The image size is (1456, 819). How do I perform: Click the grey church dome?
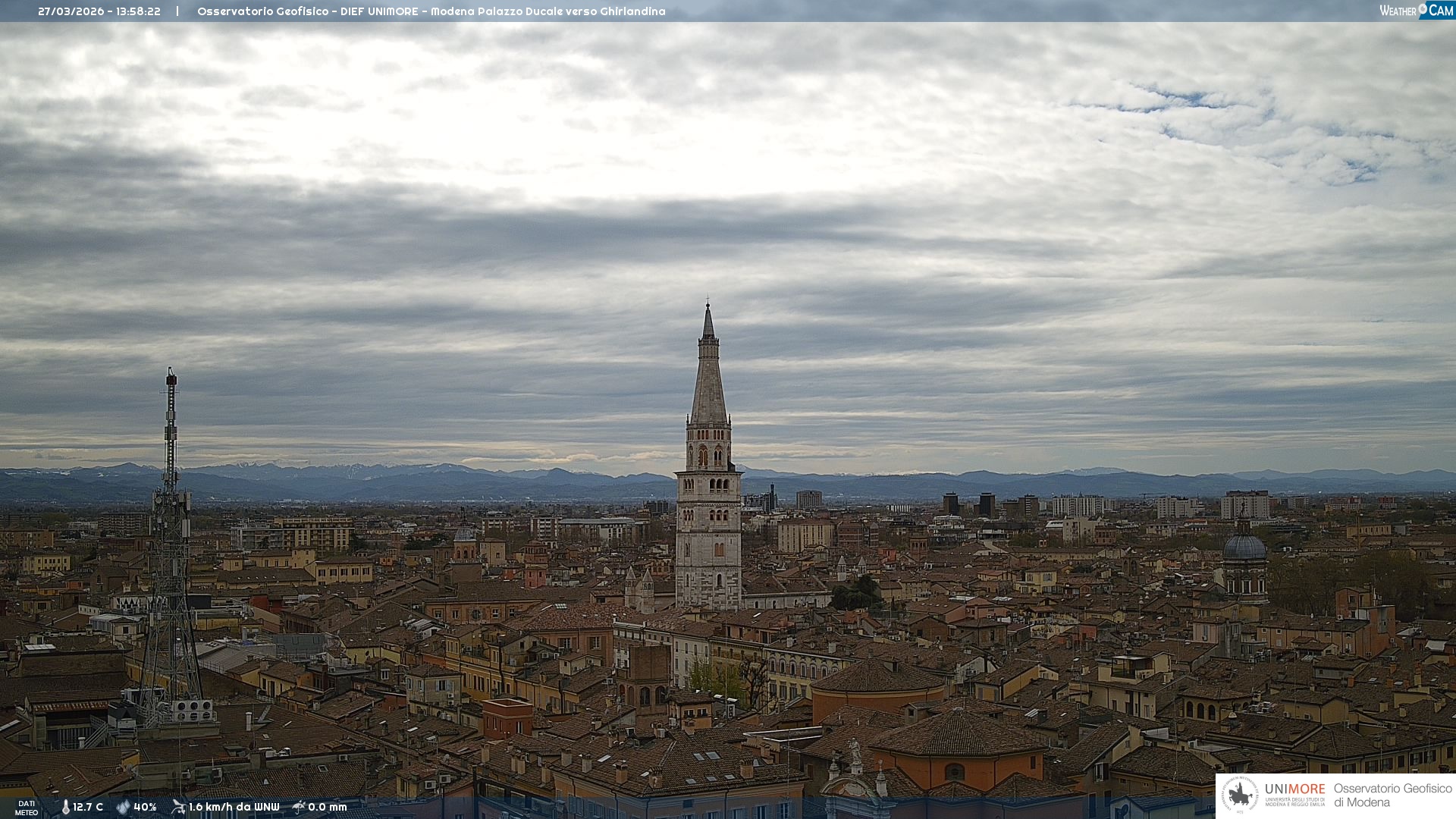click(x=1244, y=548)
